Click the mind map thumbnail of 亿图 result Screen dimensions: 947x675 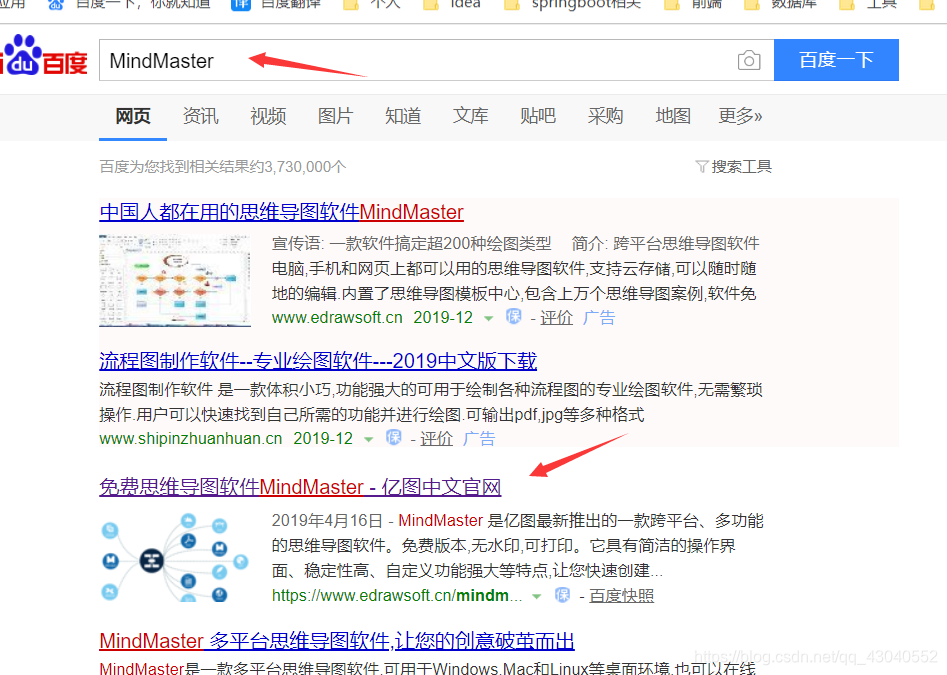(x=175, y=557)
